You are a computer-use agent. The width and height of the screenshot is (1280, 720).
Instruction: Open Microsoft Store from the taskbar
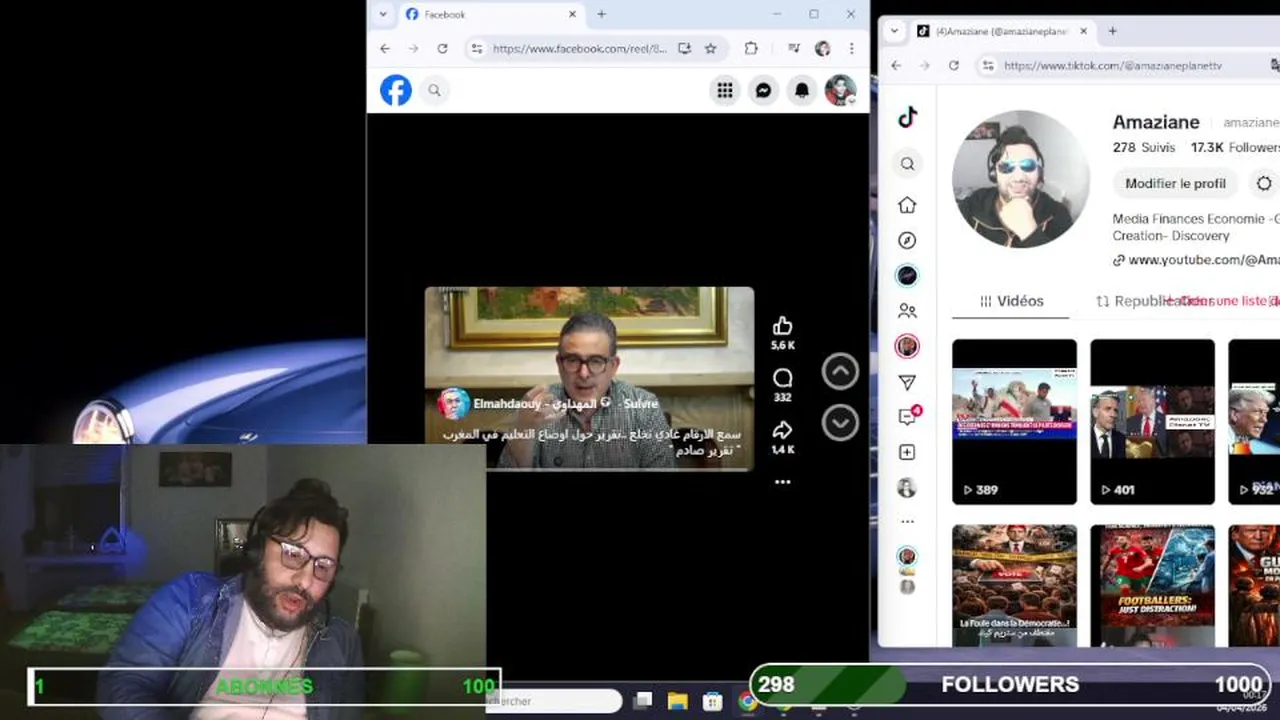[712, 701]
